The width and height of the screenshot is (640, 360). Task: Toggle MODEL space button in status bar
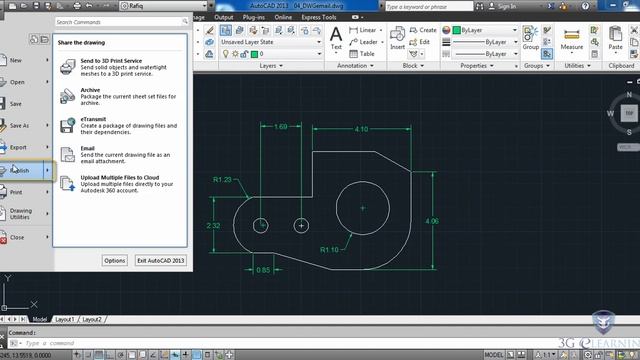(x=493, y=355)
